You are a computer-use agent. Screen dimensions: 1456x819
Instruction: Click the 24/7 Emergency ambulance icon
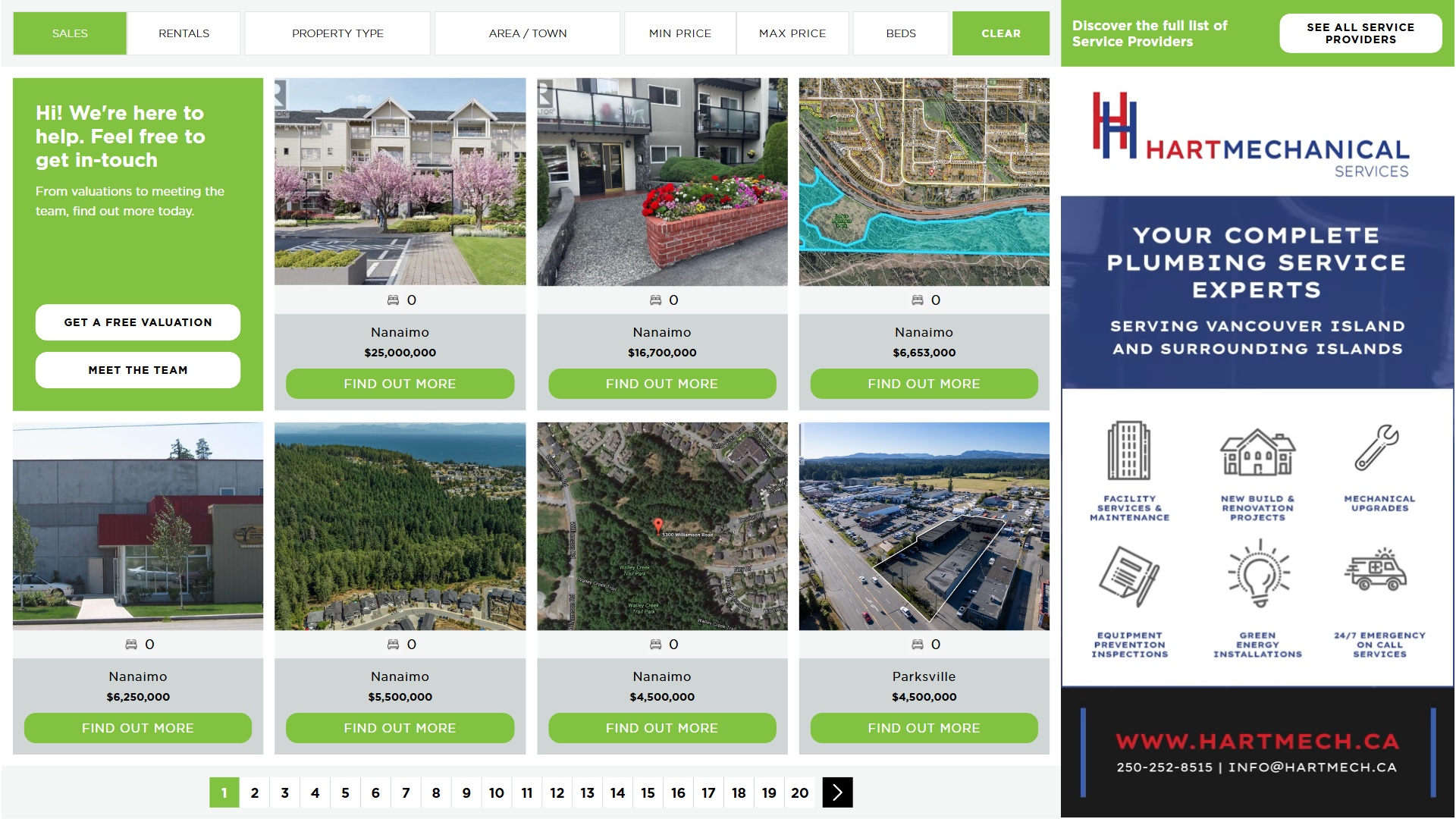click(1376, 571)
